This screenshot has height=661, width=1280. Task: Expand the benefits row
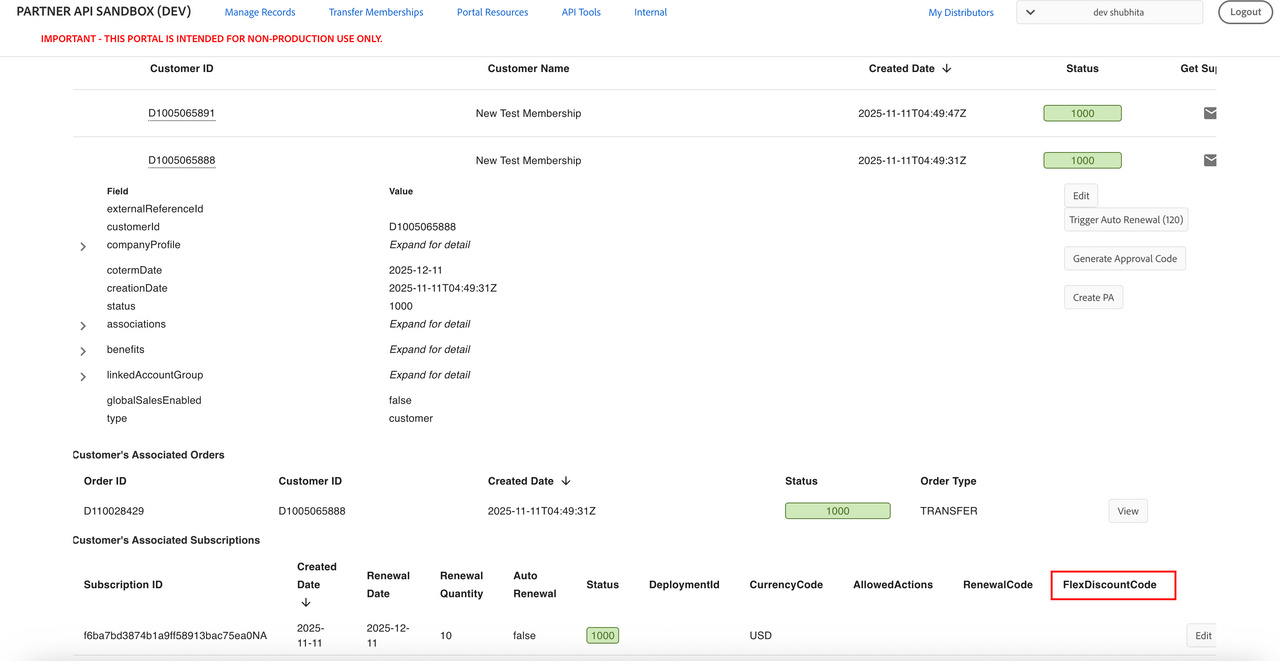pos(83,351)
